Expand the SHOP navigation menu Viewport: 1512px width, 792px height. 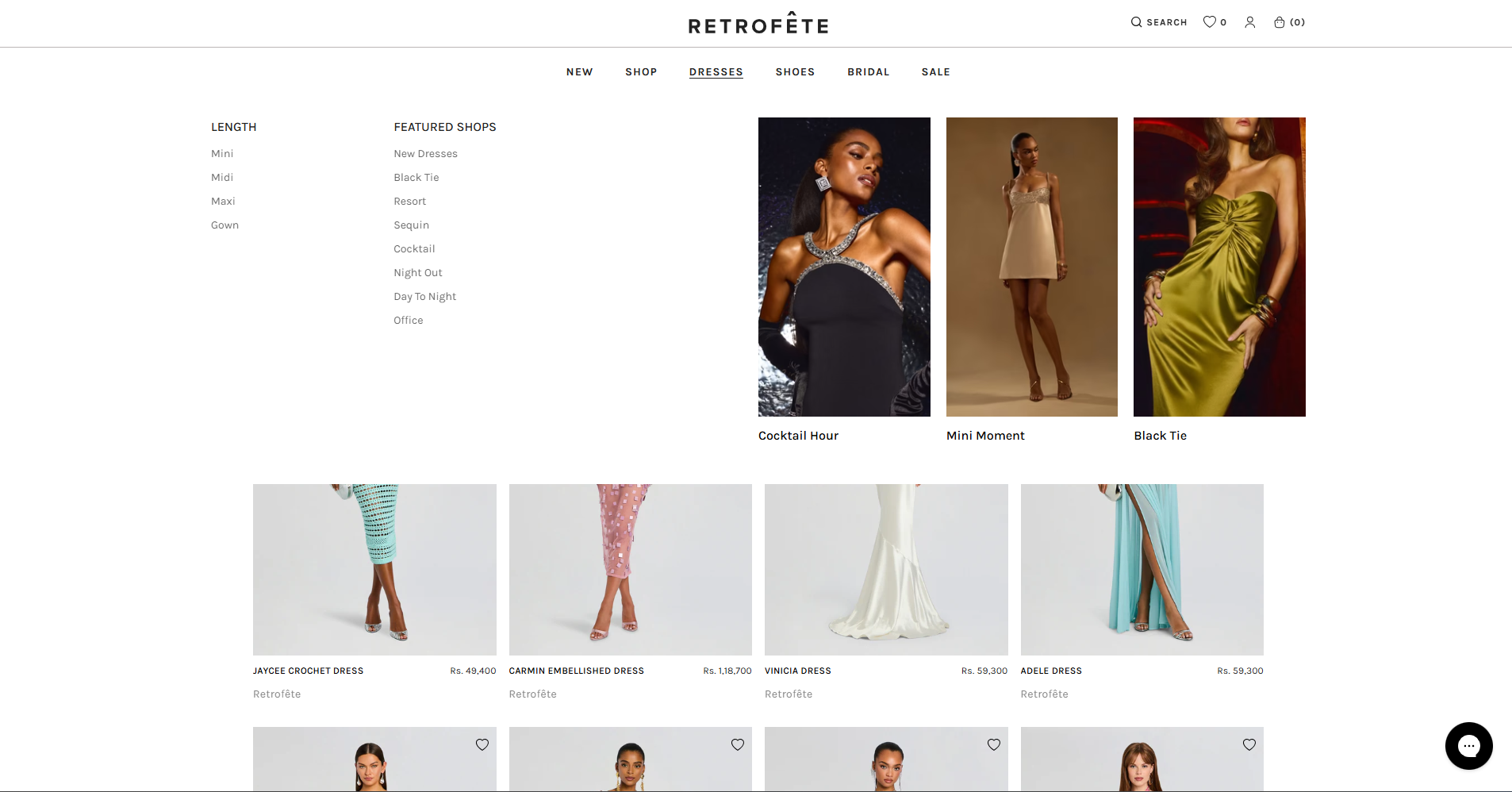pyautogui.click(x=641, y=72)
